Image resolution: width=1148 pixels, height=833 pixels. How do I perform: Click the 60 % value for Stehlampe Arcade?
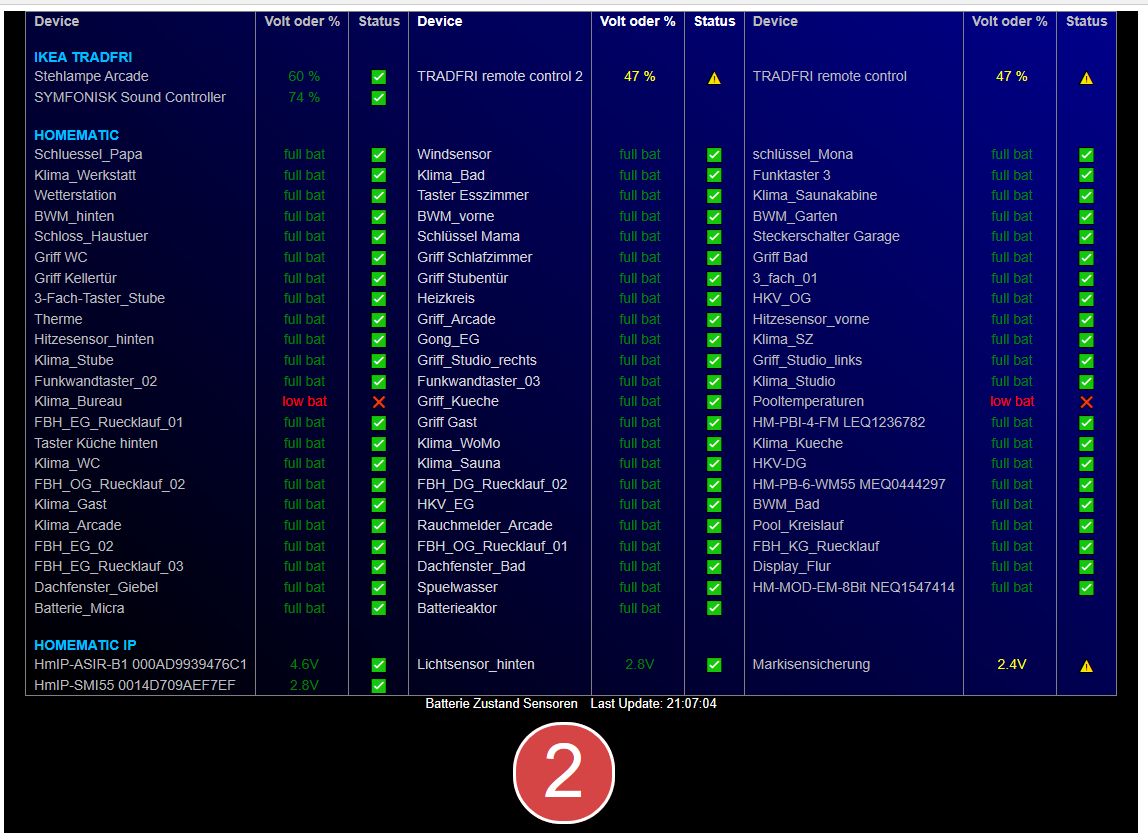point(304,76)
